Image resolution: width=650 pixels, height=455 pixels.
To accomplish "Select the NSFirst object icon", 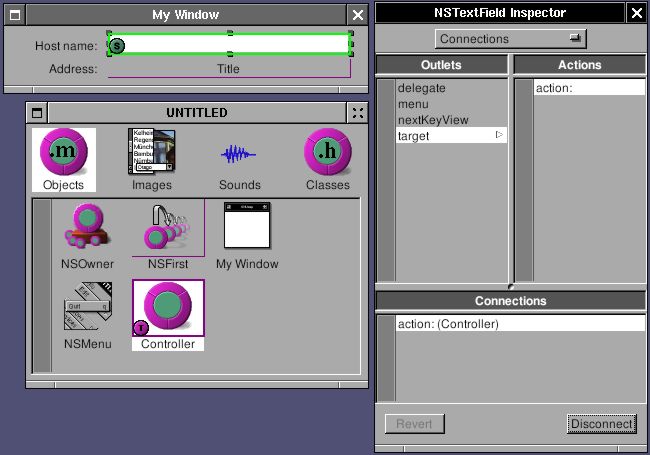I will coord(168,230).
